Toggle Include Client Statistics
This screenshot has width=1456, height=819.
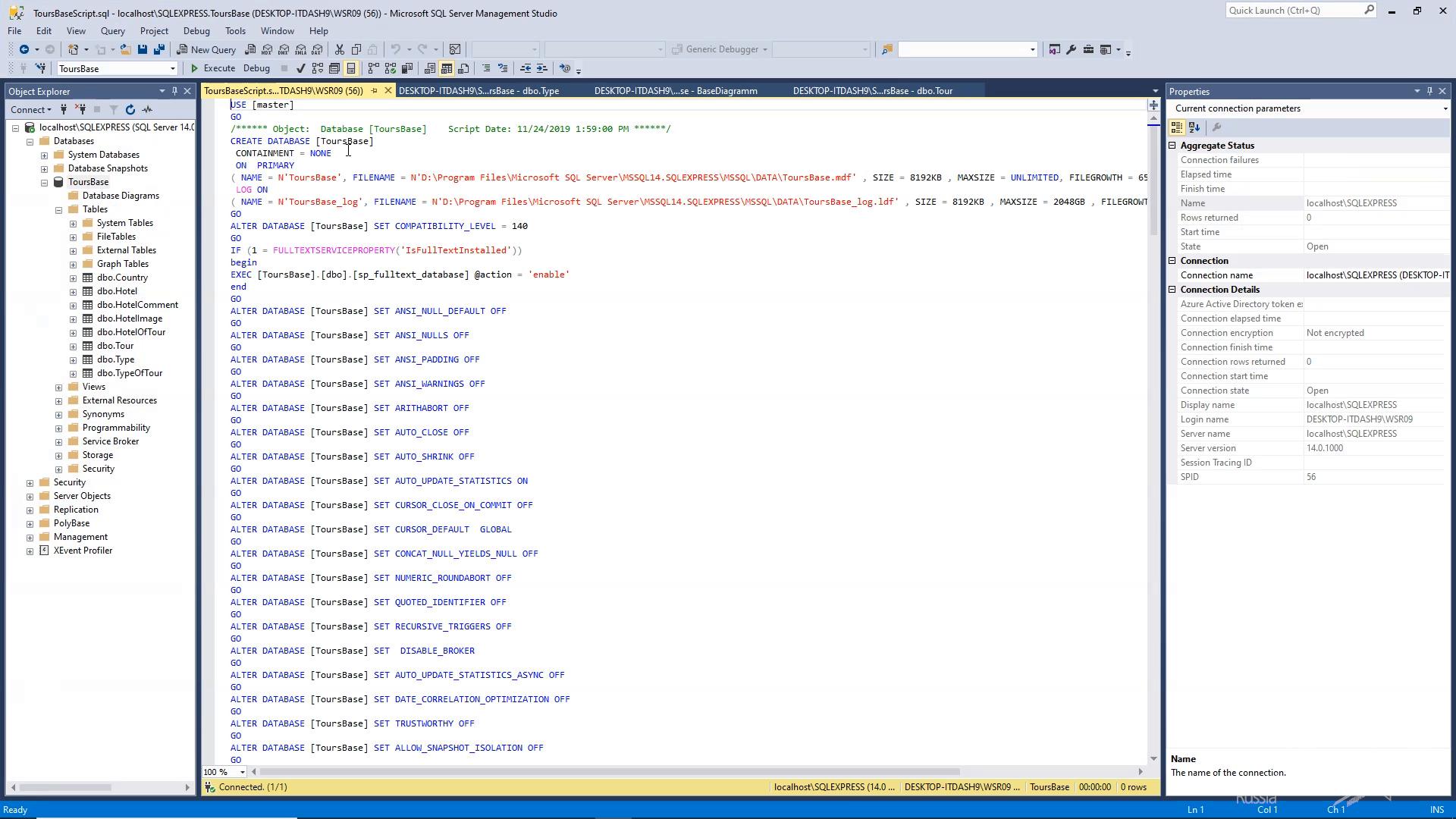tap(407, 68)
